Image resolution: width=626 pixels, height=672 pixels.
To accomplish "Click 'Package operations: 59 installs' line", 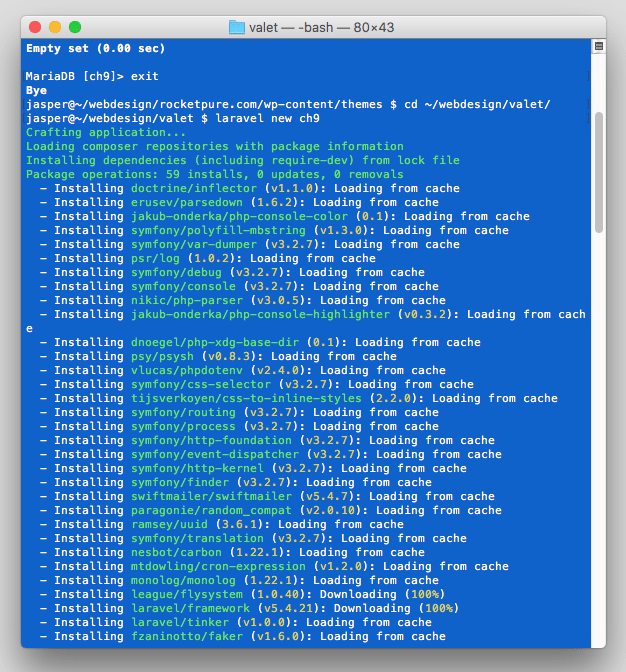I will [x=215, y=174].
